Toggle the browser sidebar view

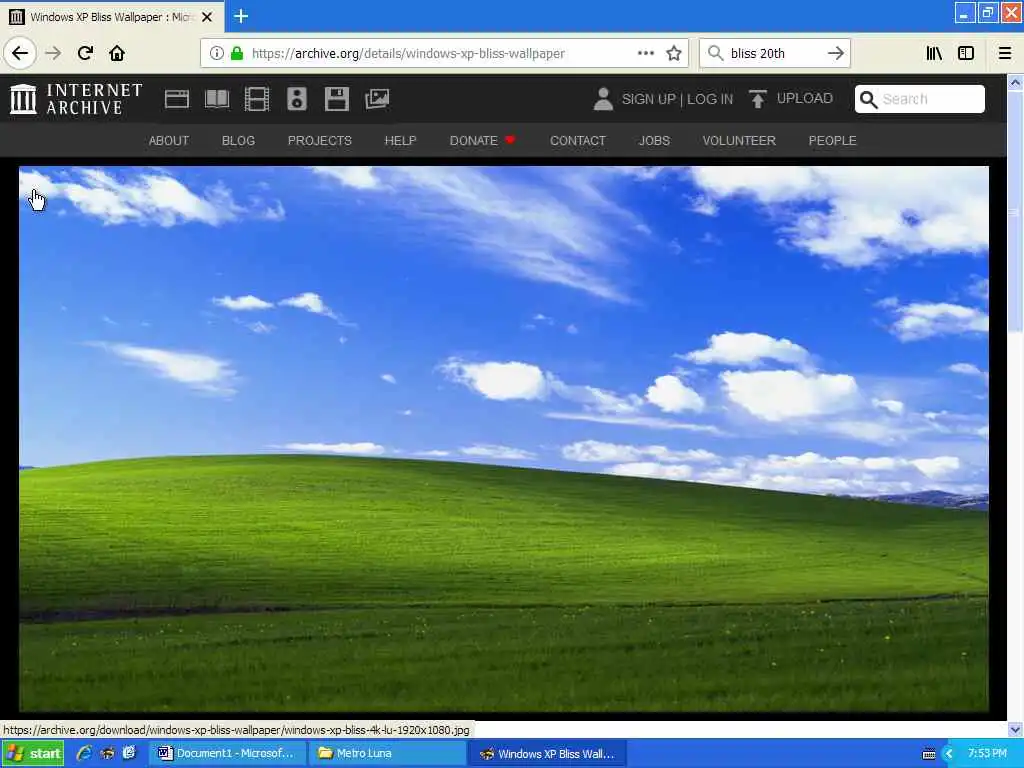966,53
